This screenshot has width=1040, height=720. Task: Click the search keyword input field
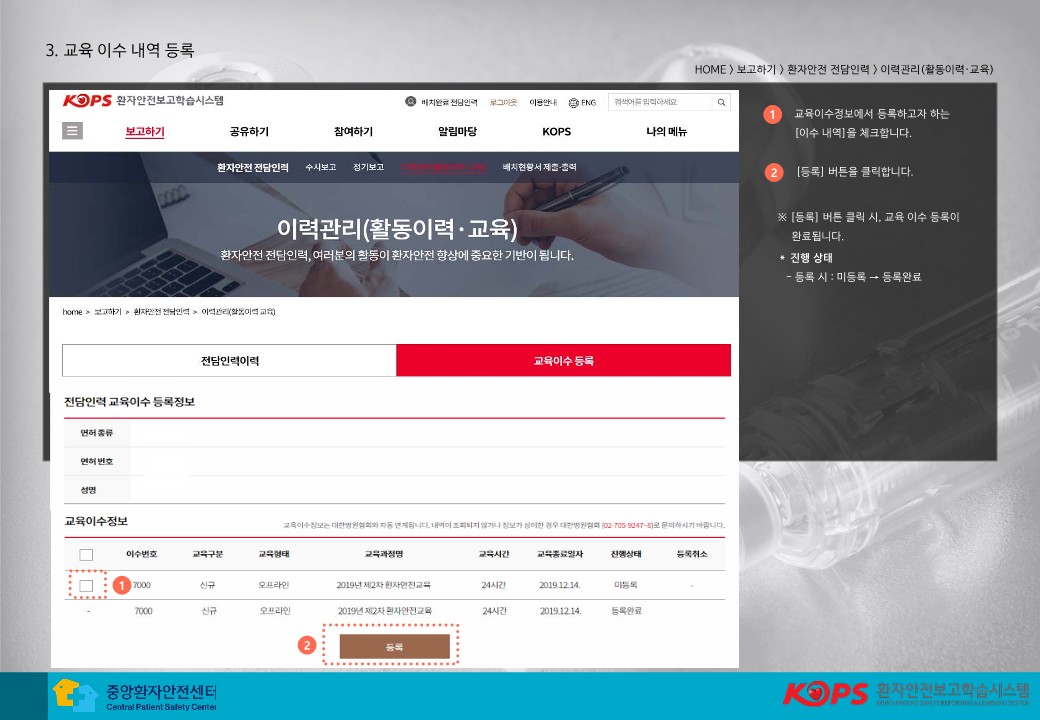pyautogui.click(x=660, y=102)
